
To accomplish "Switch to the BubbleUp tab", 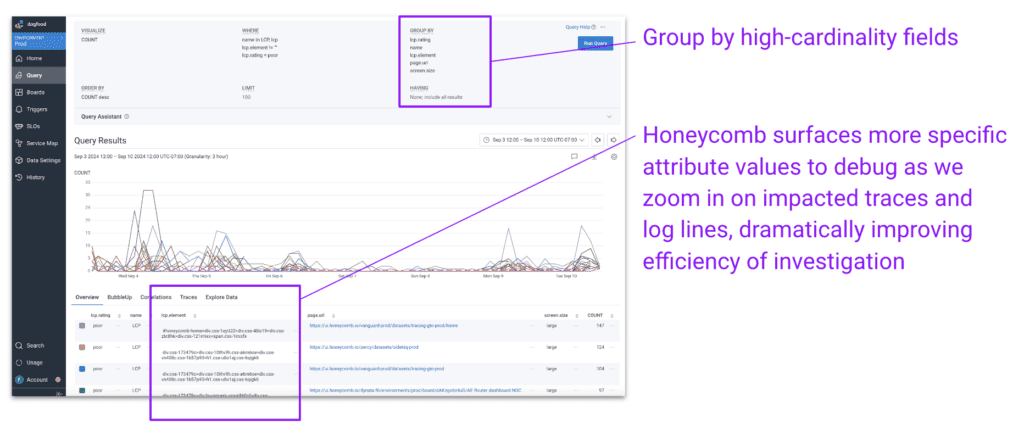I will (122, 297).
